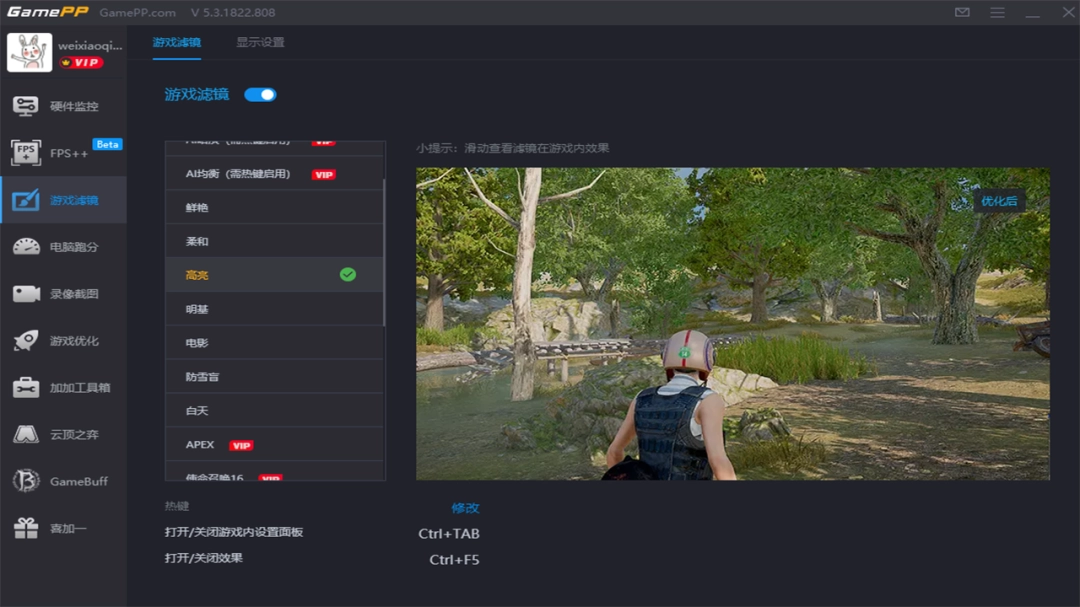Switch to the 显示设置 tab
This screenshot has width=1080, height=607.
coord(260,43)
